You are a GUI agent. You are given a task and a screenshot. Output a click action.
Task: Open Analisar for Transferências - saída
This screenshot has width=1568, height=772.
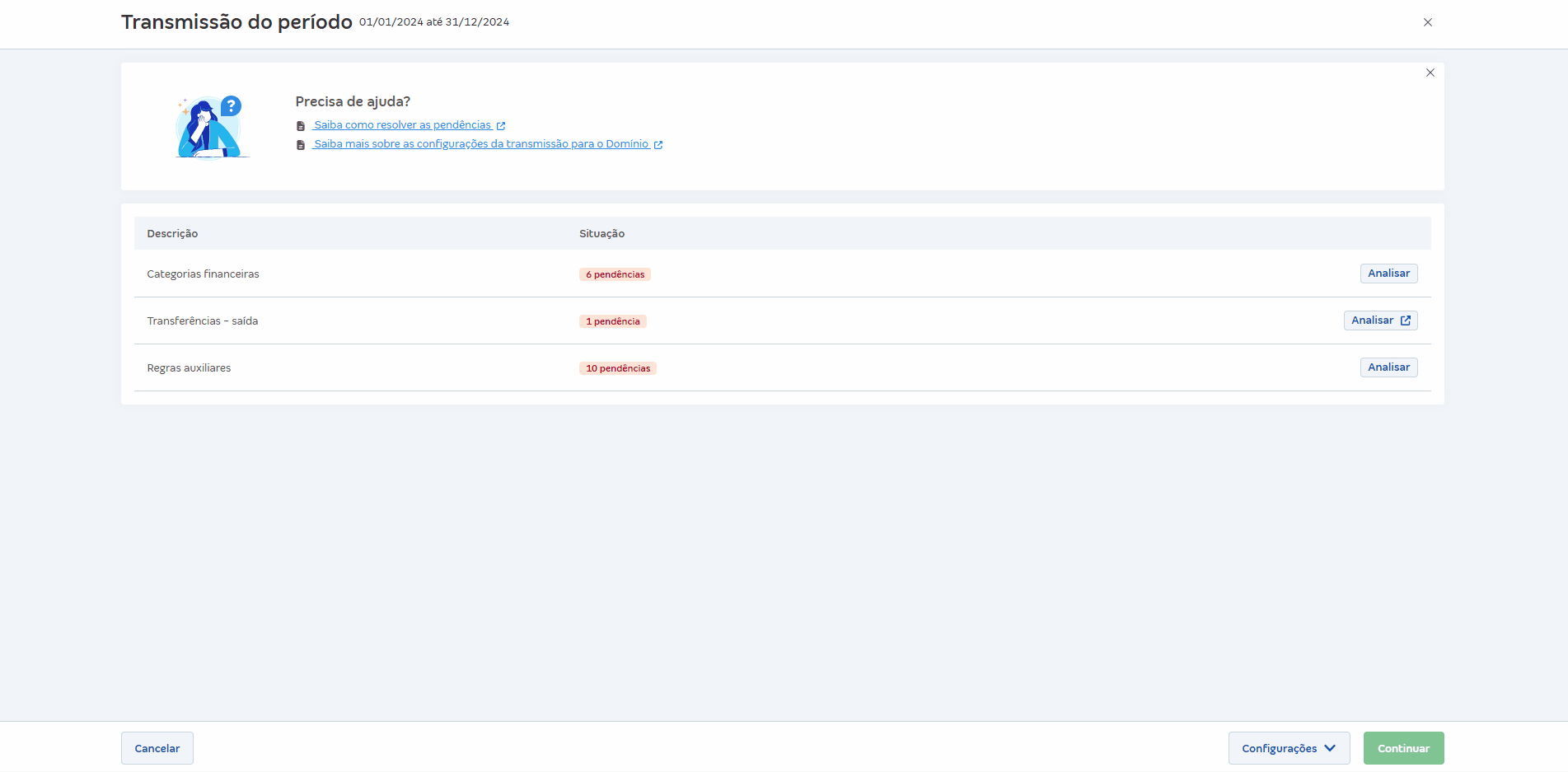pos(1380,320)
